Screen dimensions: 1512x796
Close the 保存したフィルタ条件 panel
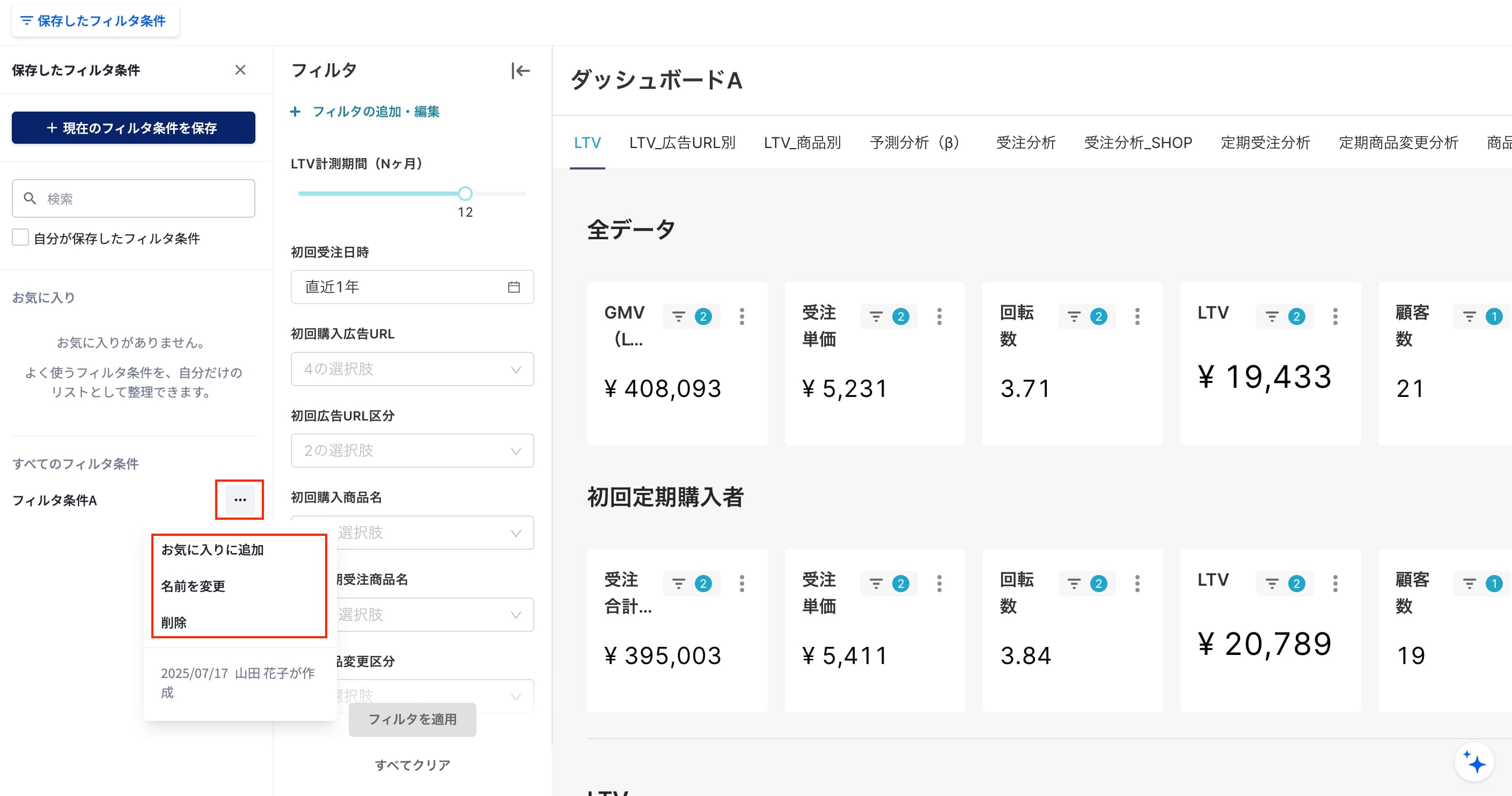click(x=240, y=70)
